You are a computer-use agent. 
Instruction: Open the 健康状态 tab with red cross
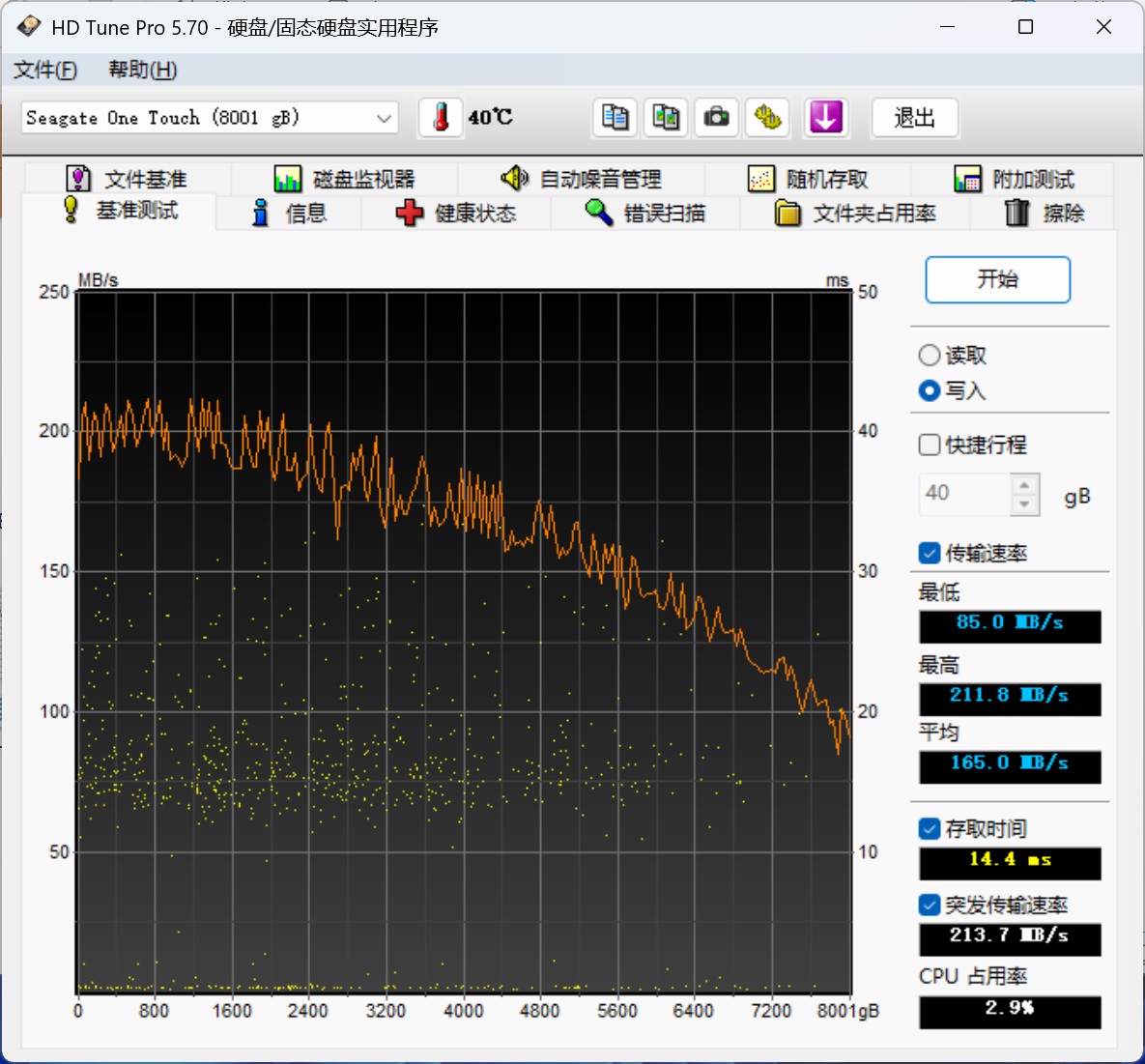(x=456, y=214)
